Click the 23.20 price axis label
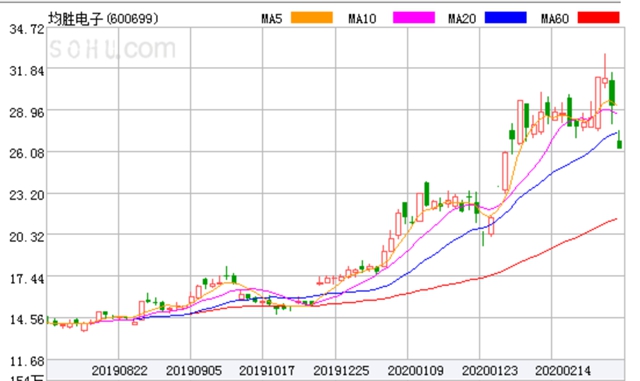This screenshot has height=381, width=640. tap(27, 195)
